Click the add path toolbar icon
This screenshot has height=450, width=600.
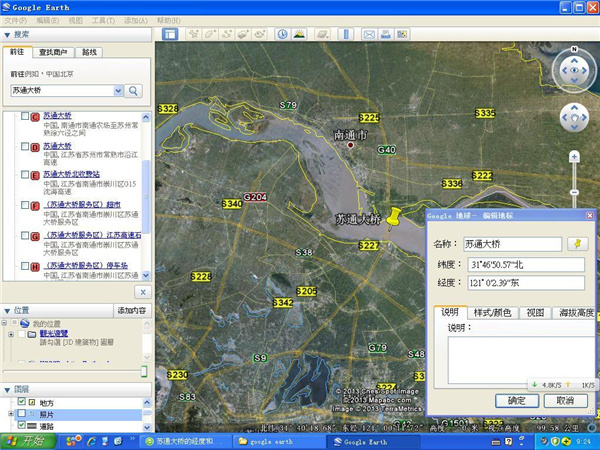(227, 34)
